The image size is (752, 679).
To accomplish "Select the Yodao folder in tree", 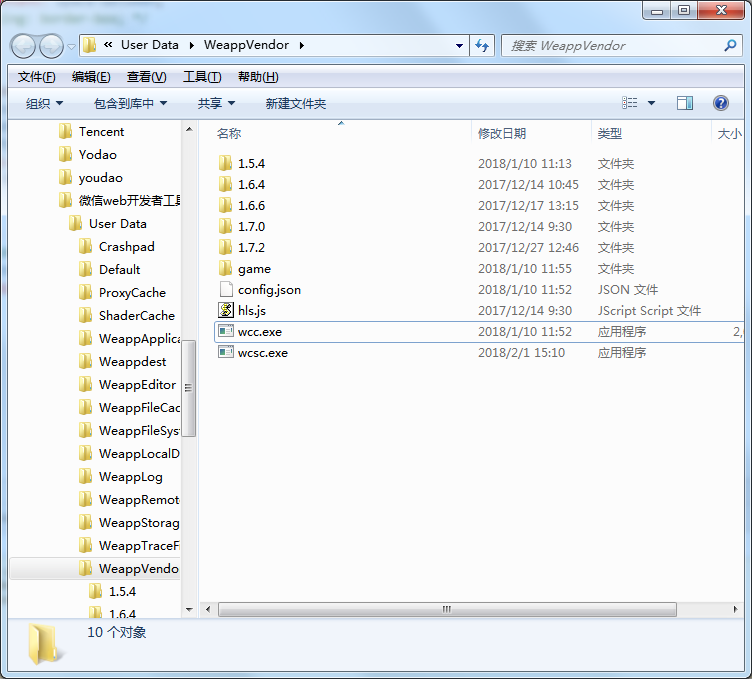I will pyautogui.click(x=88, y=154).
